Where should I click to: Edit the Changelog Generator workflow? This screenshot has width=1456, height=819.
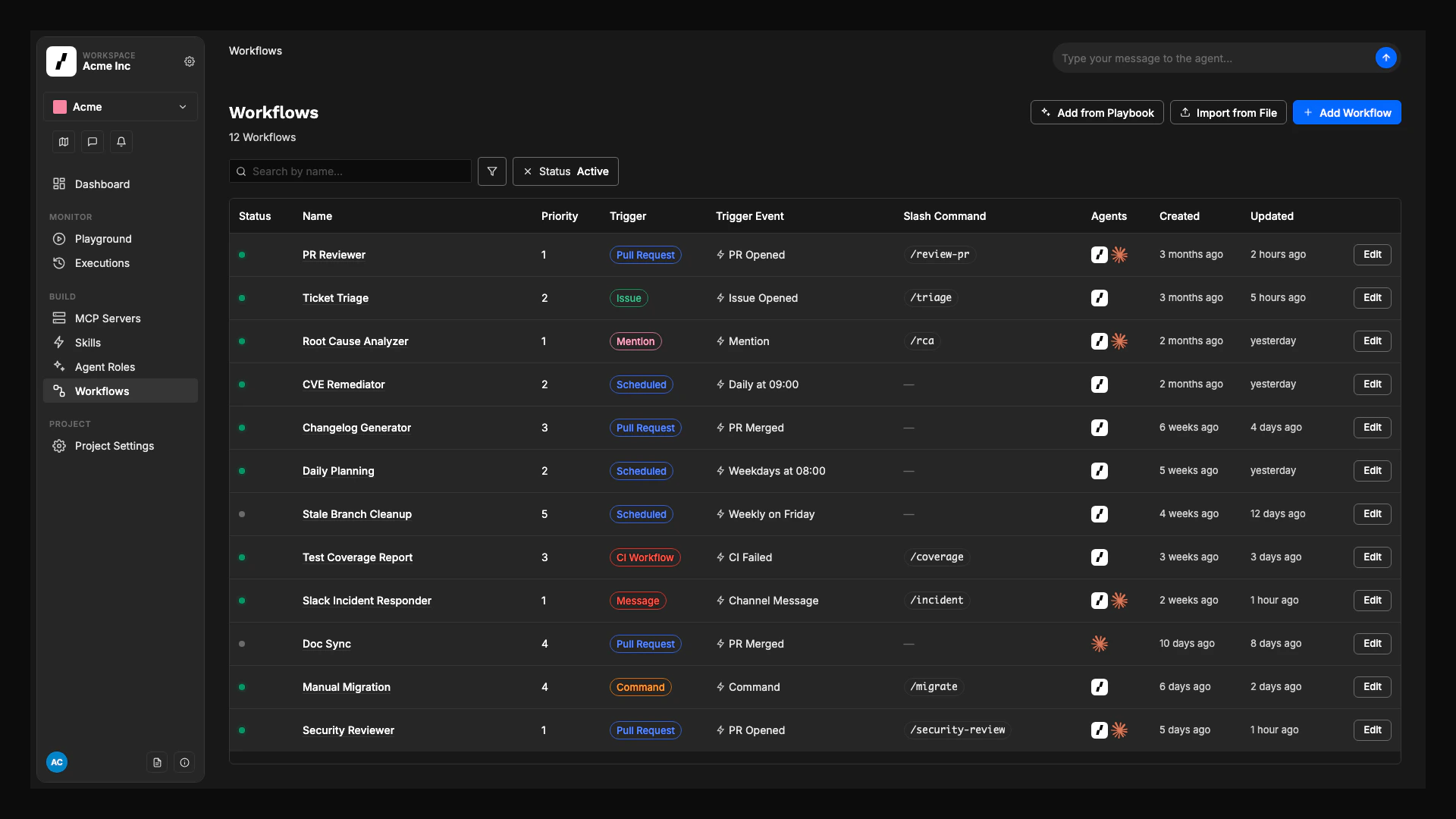[1372, 428]
